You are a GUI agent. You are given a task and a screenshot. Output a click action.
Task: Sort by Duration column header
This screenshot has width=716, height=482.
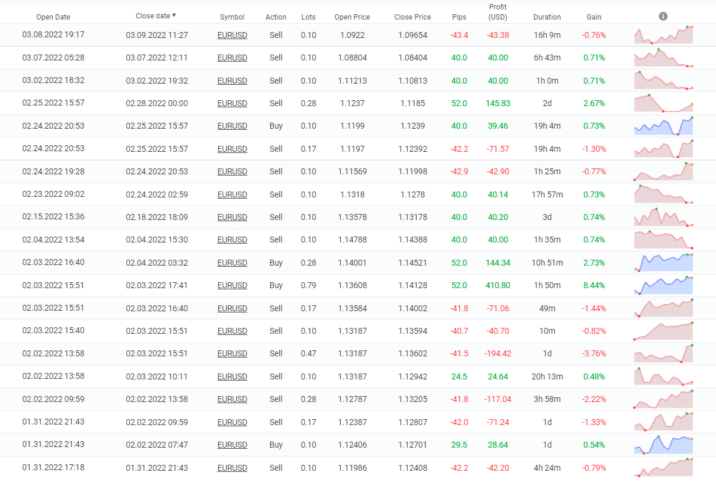tap(547, 17)
